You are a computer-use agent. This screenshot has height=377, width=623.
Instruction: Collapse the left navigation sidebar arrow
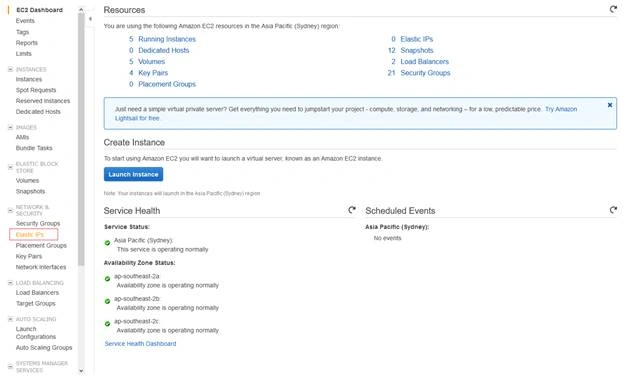(x=90, y=19)
